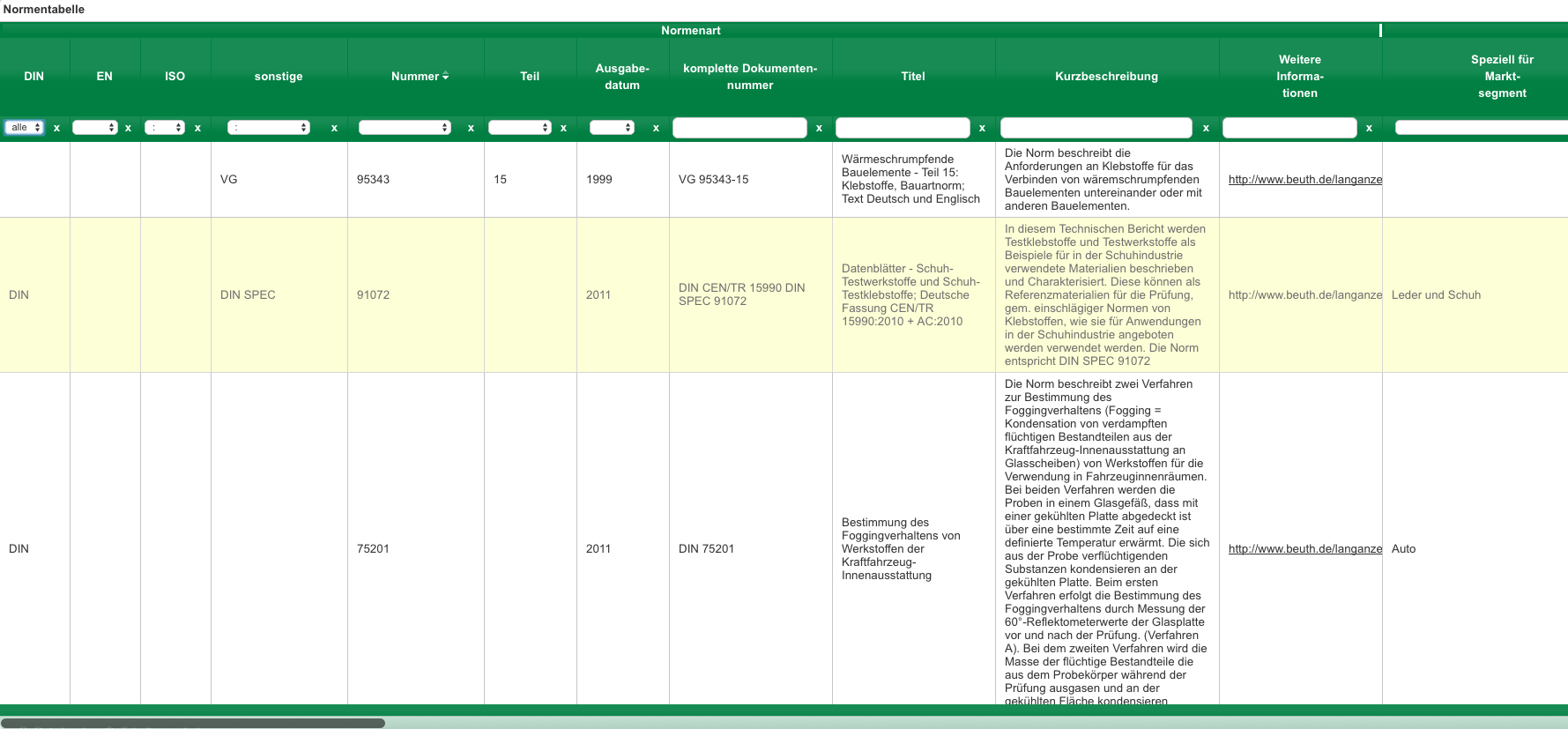Open the sonstige column filter dropdown

[x=269, y=128]
